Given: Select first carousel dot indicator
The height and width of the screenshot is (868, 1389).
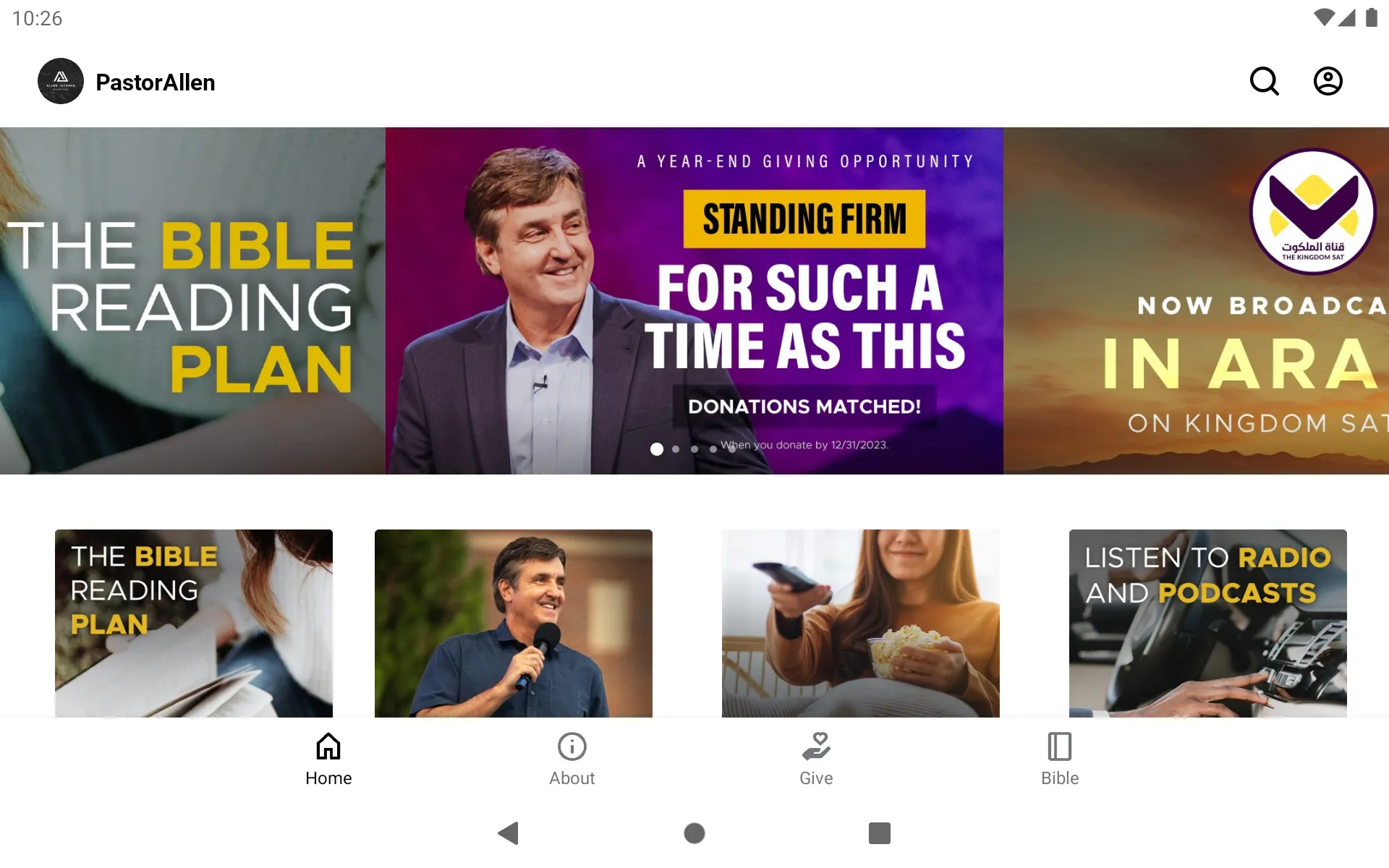Looking at the screenshot, I should [656, 448].
